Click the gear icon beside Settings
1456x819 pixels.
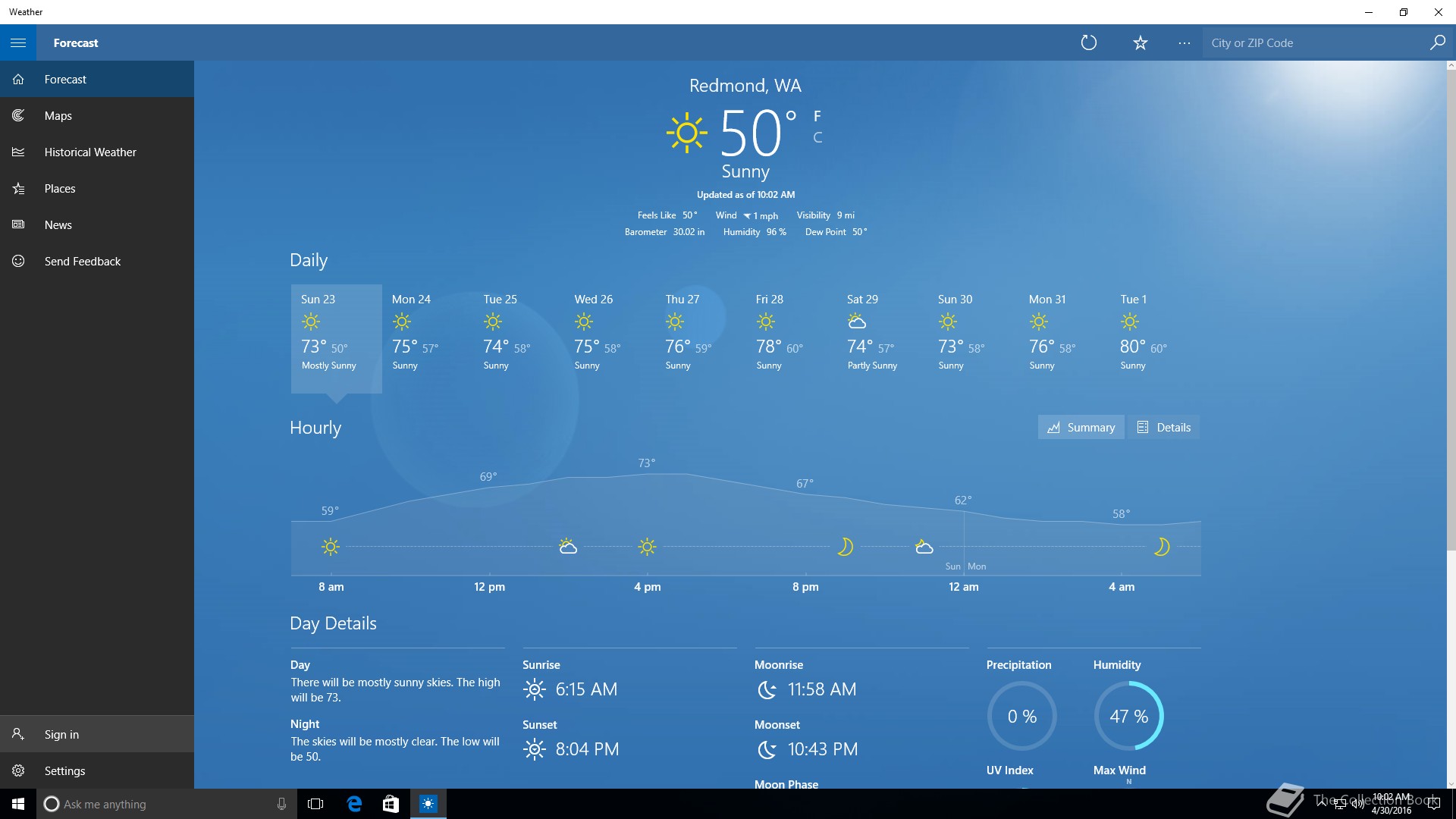(x=18, y=770)
